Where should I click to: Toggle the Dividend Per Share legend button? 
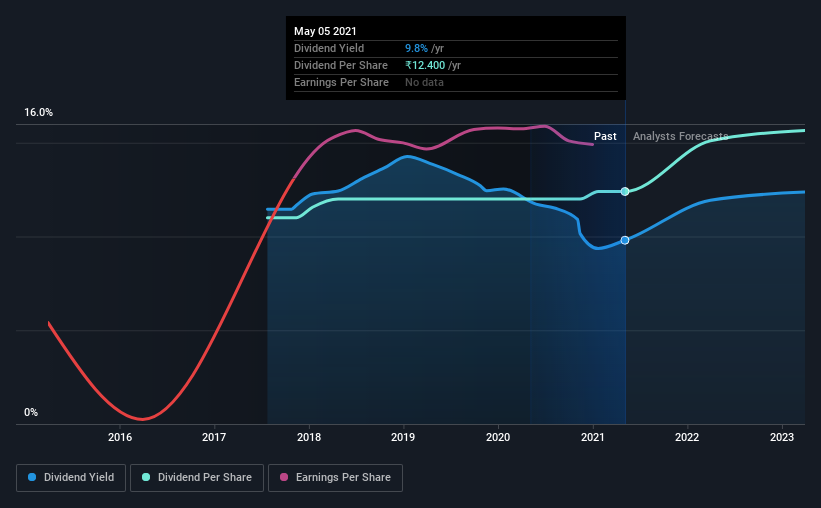click(197, 478)
